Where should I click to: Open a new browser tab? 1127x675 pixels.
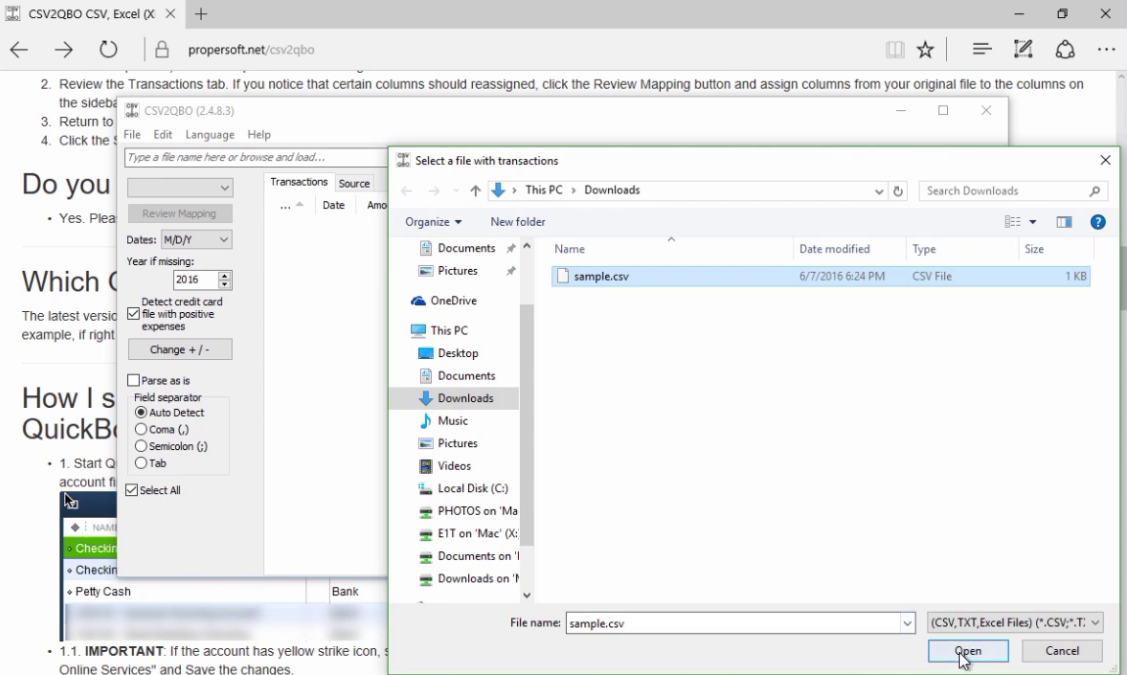pos(201,14)
